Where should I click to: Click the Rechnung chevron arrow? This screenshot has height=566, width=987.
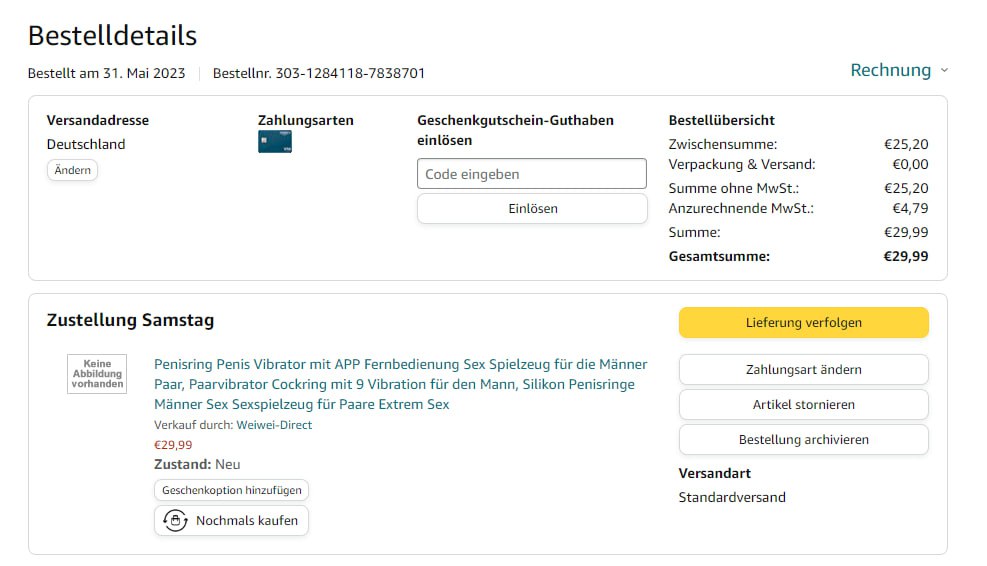[944, 71]
